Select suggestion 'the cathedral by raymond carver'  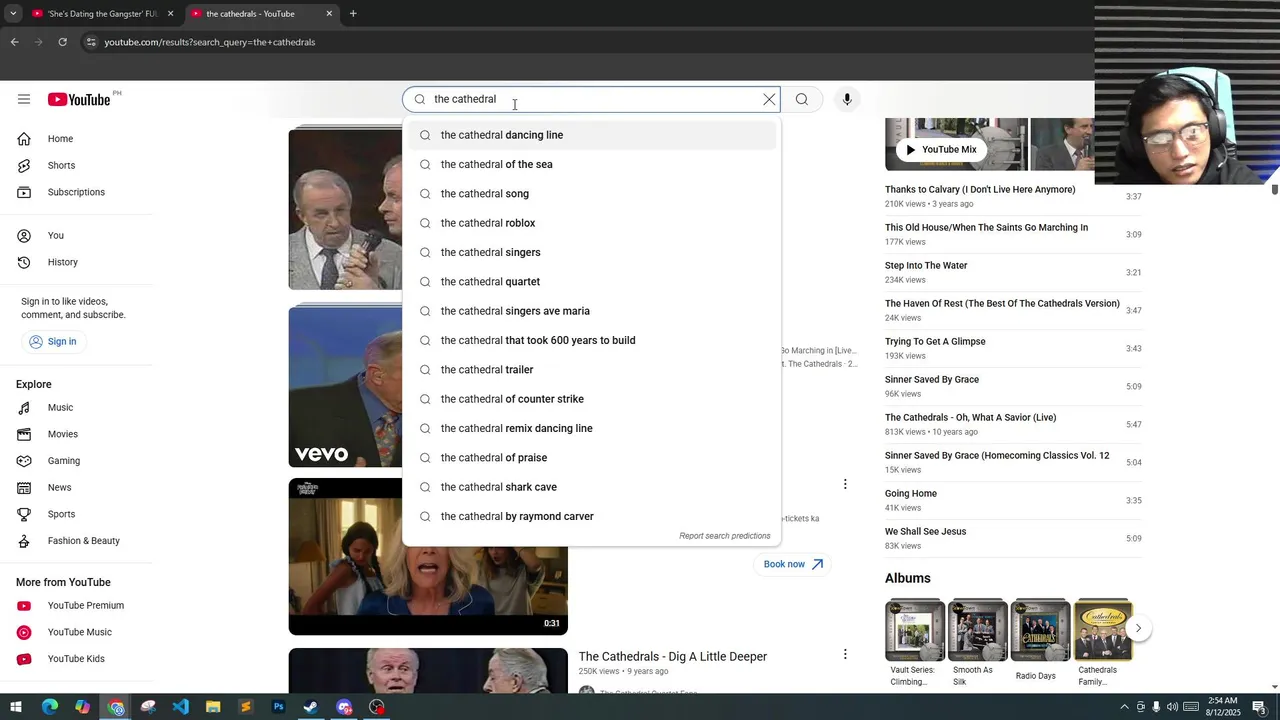point(591,516)
